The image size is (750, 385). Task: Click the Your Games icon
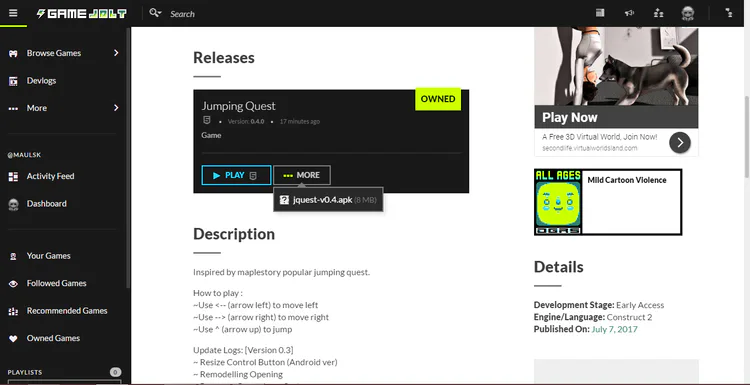13,256
